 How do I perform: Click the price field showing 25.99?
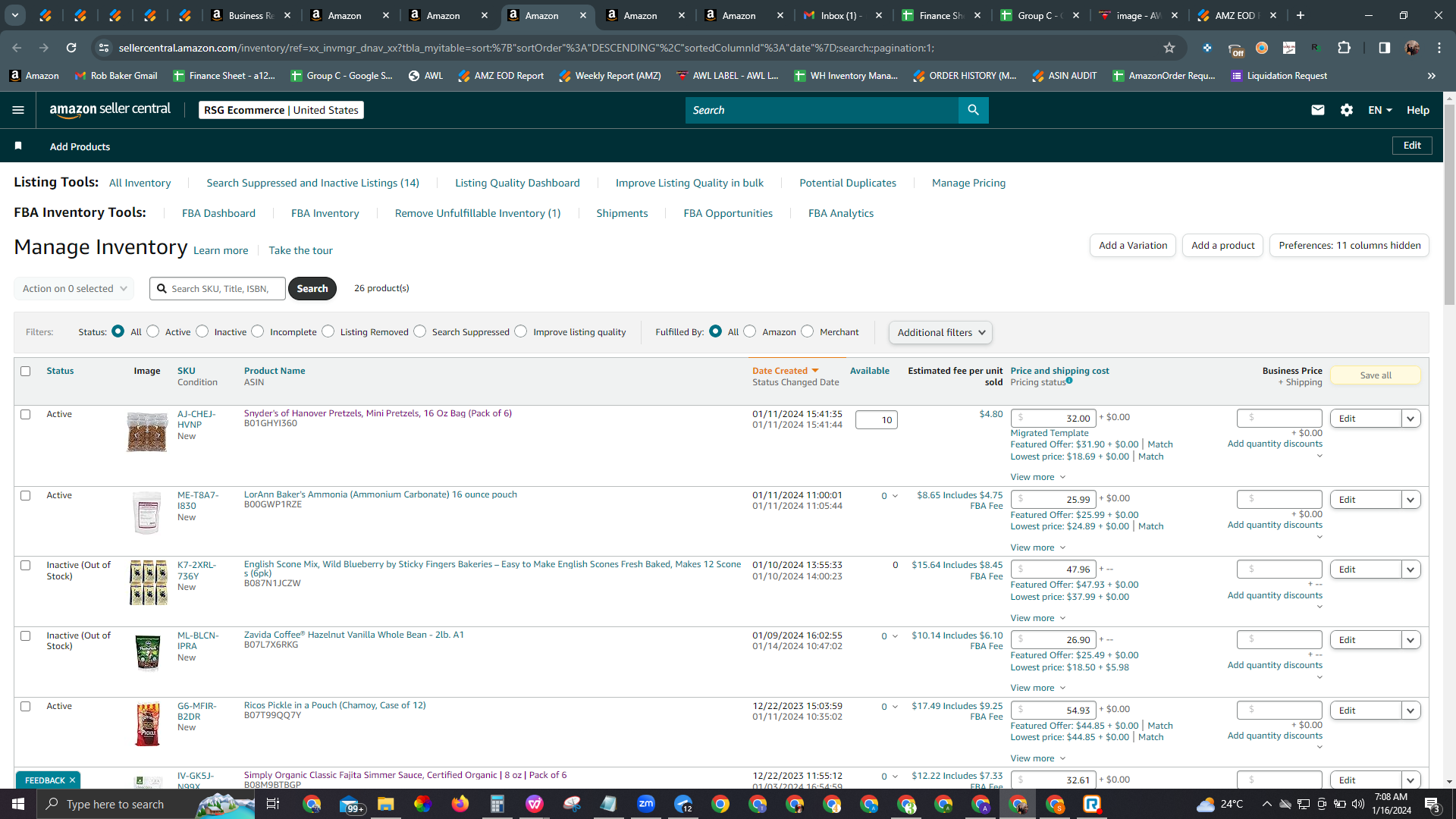tap(1053, 500)
